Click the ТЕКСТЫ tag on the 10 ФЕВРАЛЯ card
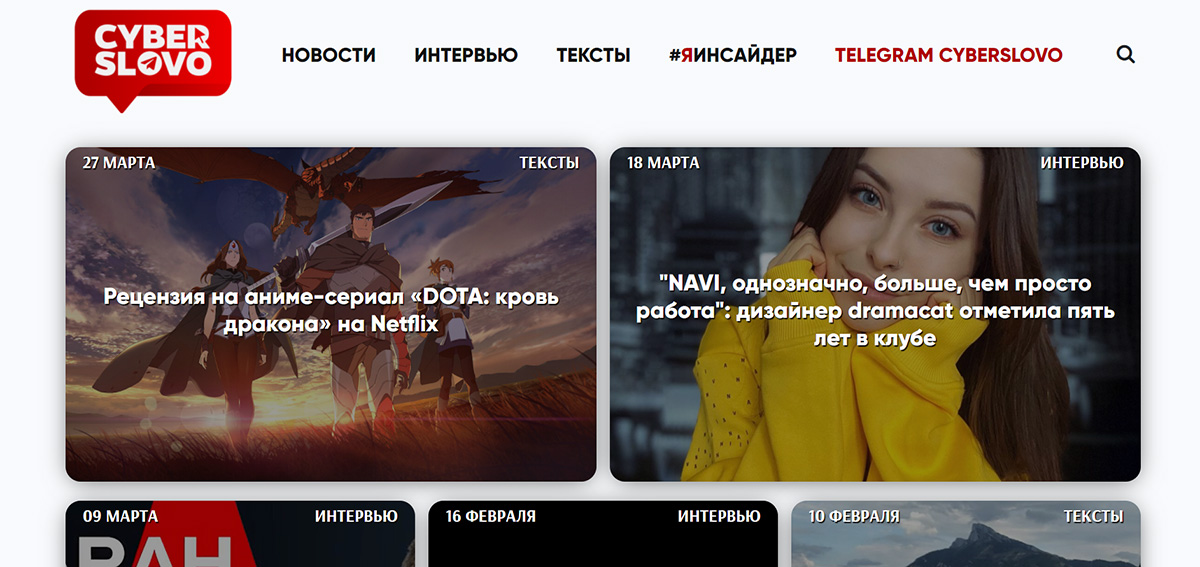 click(1093, 516)
